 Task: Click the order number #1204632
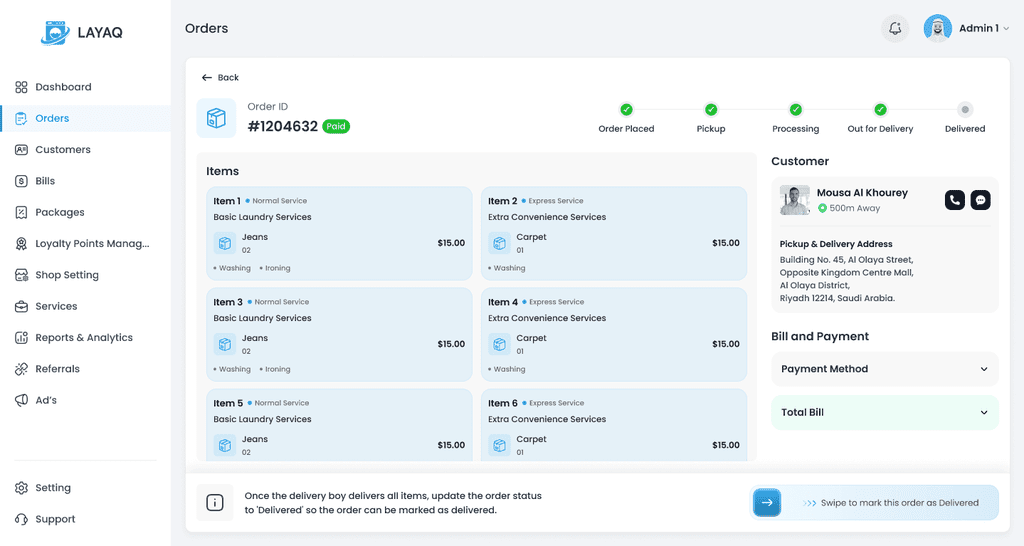(x=283, y=126)
